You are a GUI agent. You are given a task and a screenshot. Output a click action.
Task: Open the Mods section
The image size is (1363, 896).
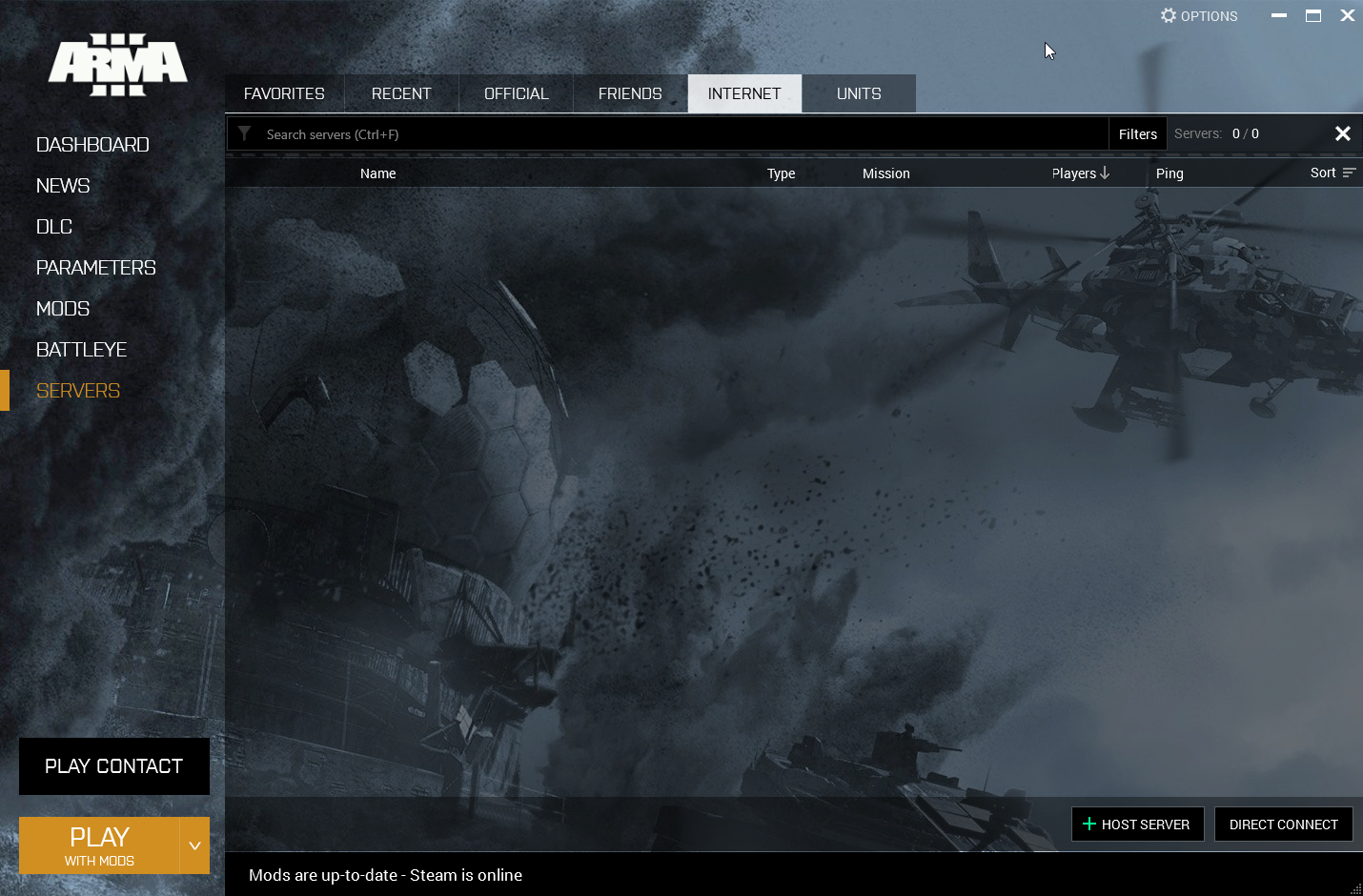(63, 309)
